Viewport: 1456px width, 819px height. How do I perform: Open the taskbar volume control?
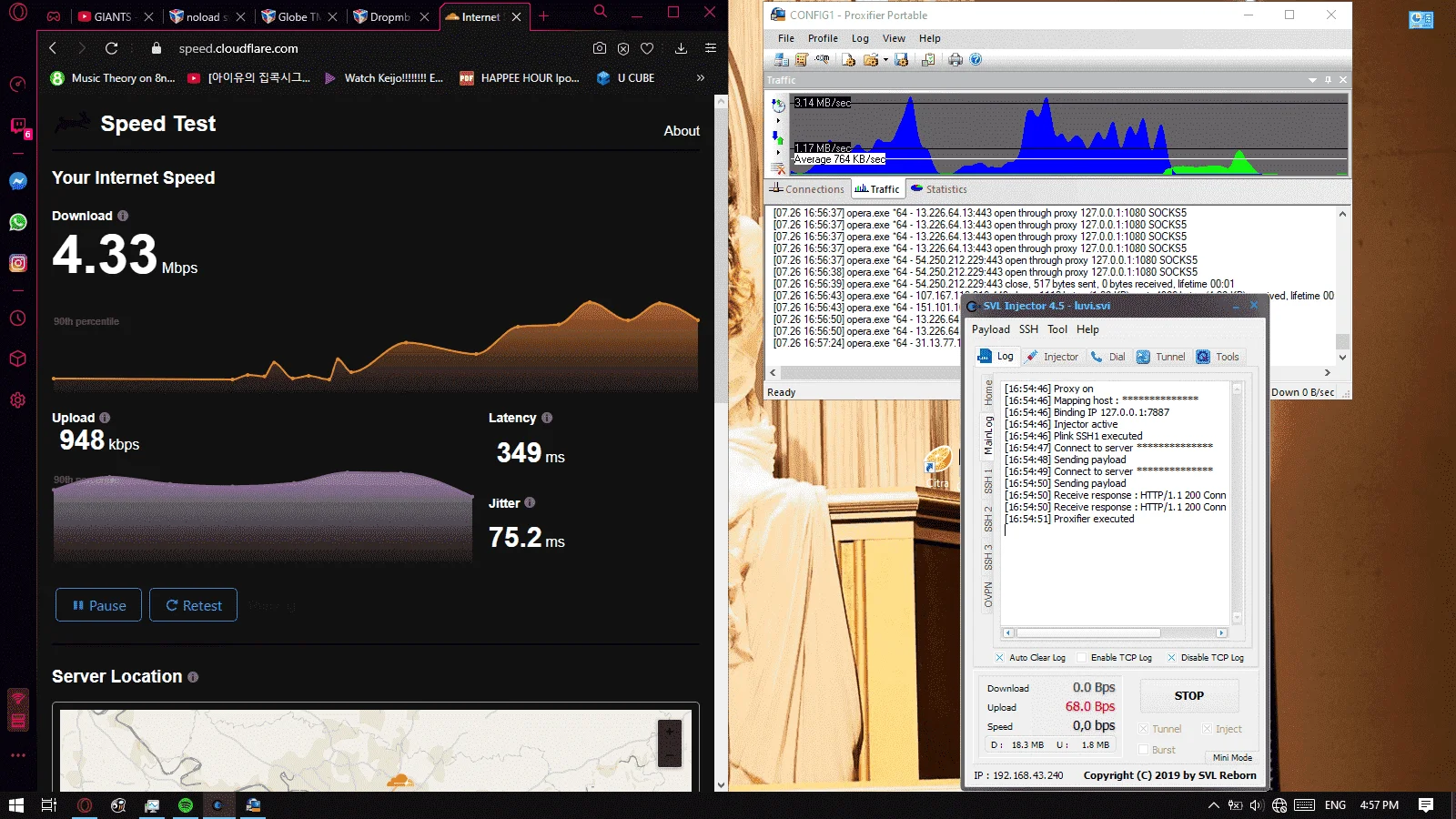coord(1257,805)
